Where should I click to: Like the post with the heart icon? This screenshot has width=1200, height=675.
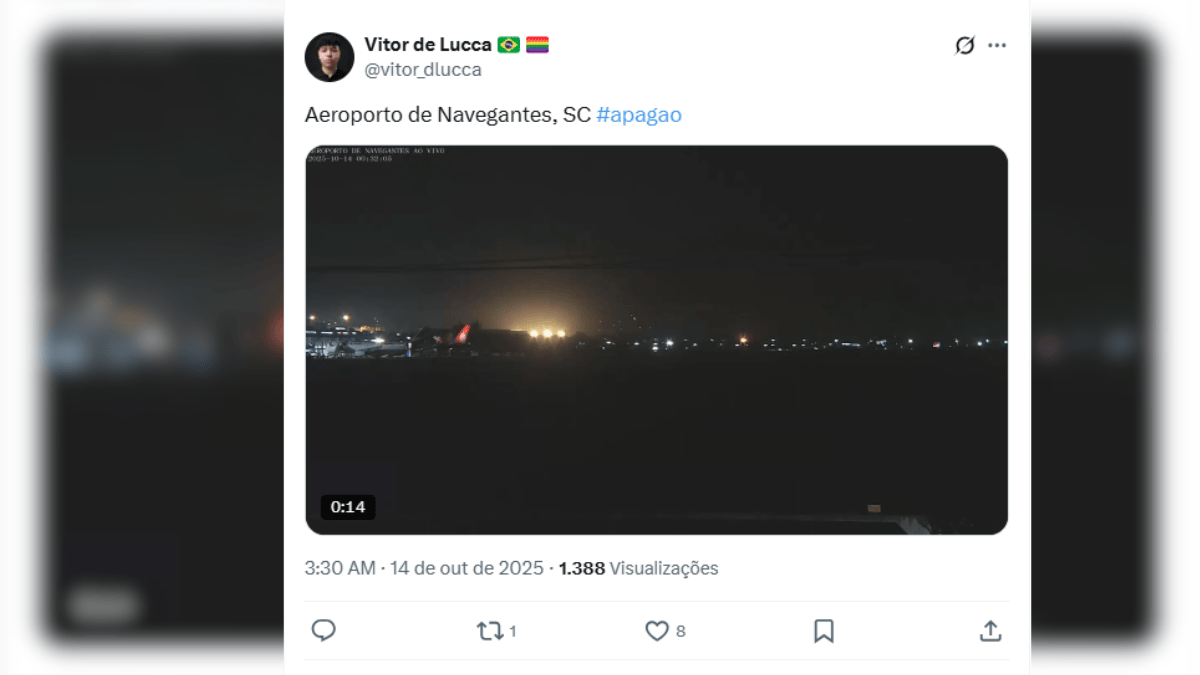tap(656, 631)
